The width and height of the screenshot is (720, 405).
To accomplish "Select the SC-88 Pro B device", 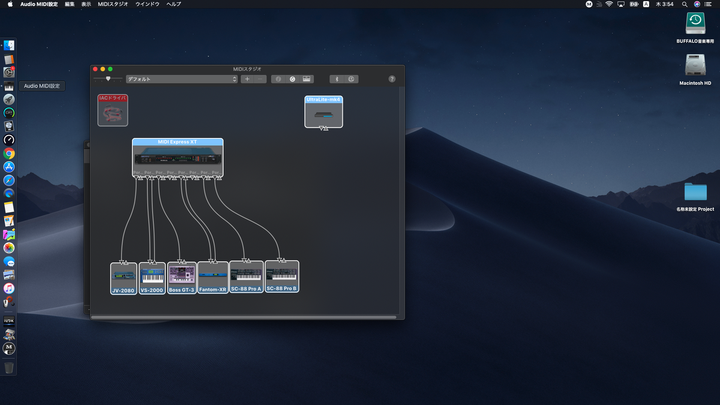I will [x=282, y=276].
